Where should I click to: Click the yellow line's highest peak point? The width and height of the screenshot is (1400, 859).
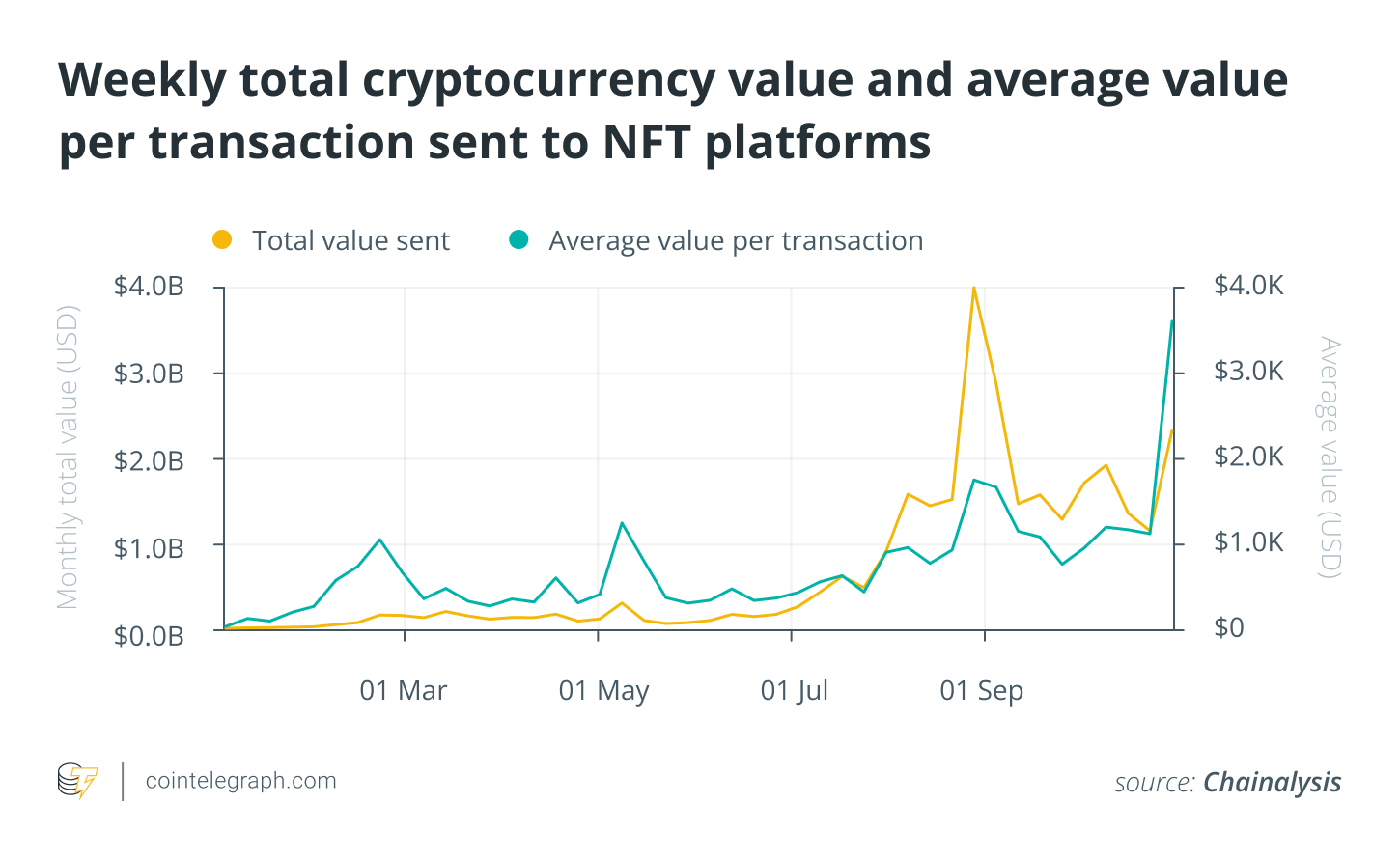click(x=973, y=288)
